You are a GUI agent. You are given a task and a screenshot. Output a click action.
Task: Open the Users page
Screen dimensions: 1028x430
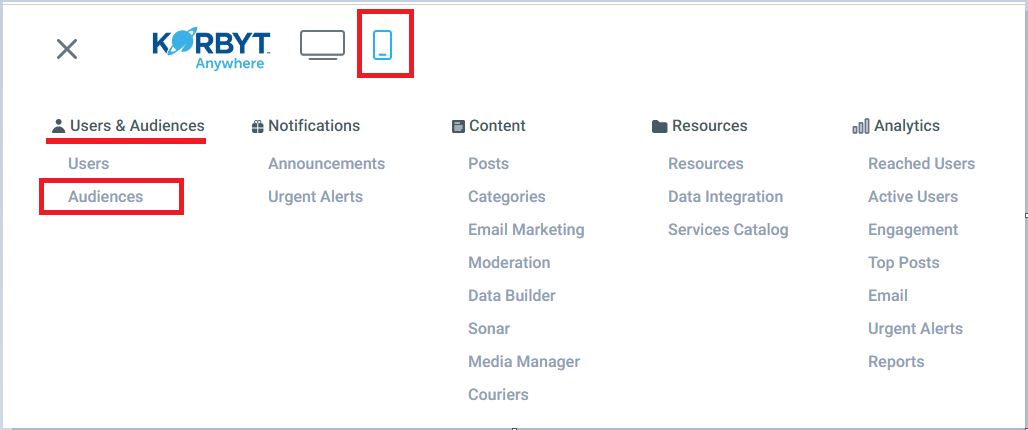[89, 164]
